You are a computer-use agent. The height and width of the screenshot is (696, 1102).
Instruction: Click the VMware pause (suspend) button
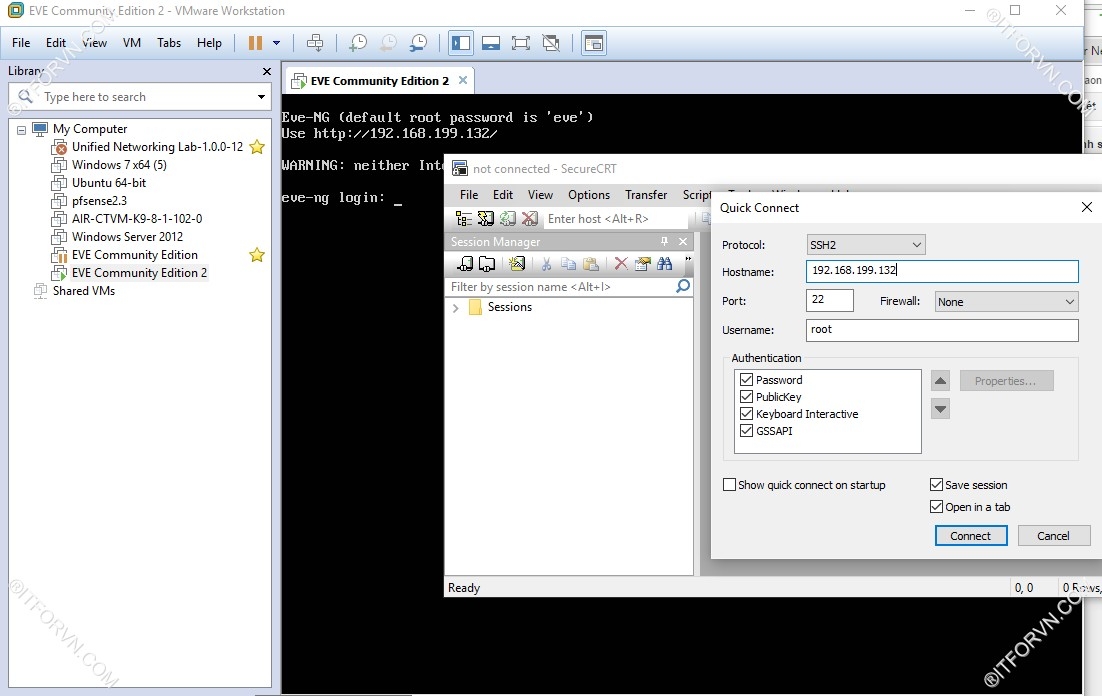(x=255, y=43)
